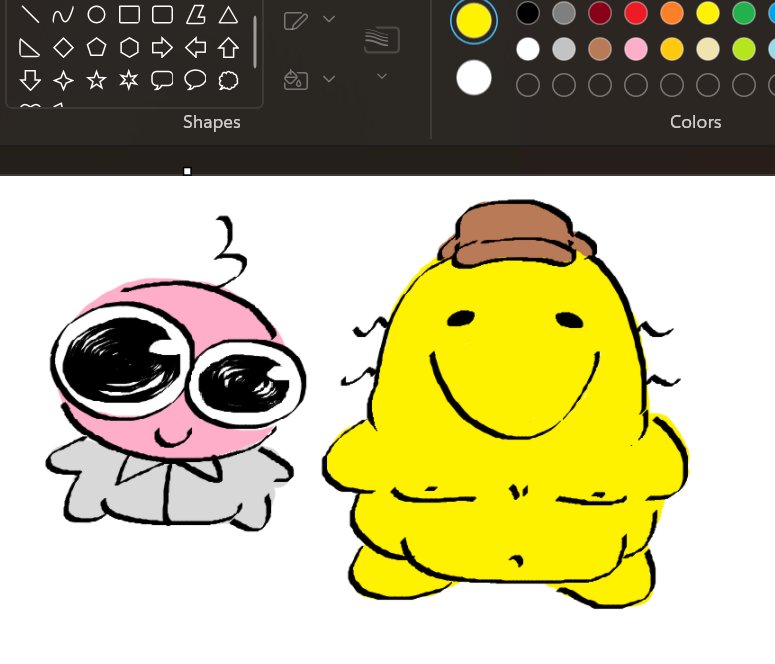
Task: Select the Four-point star shape
Action: [x=63, y=80]
